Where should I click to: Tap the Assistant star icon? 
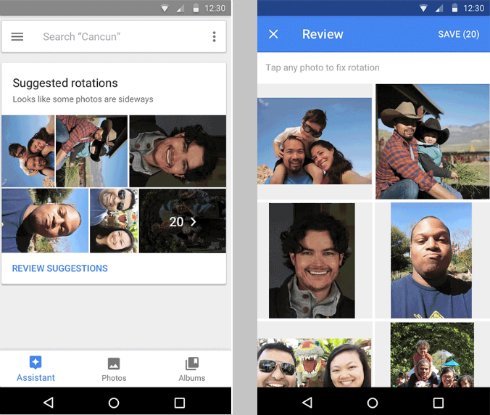[x=35, y=362]
